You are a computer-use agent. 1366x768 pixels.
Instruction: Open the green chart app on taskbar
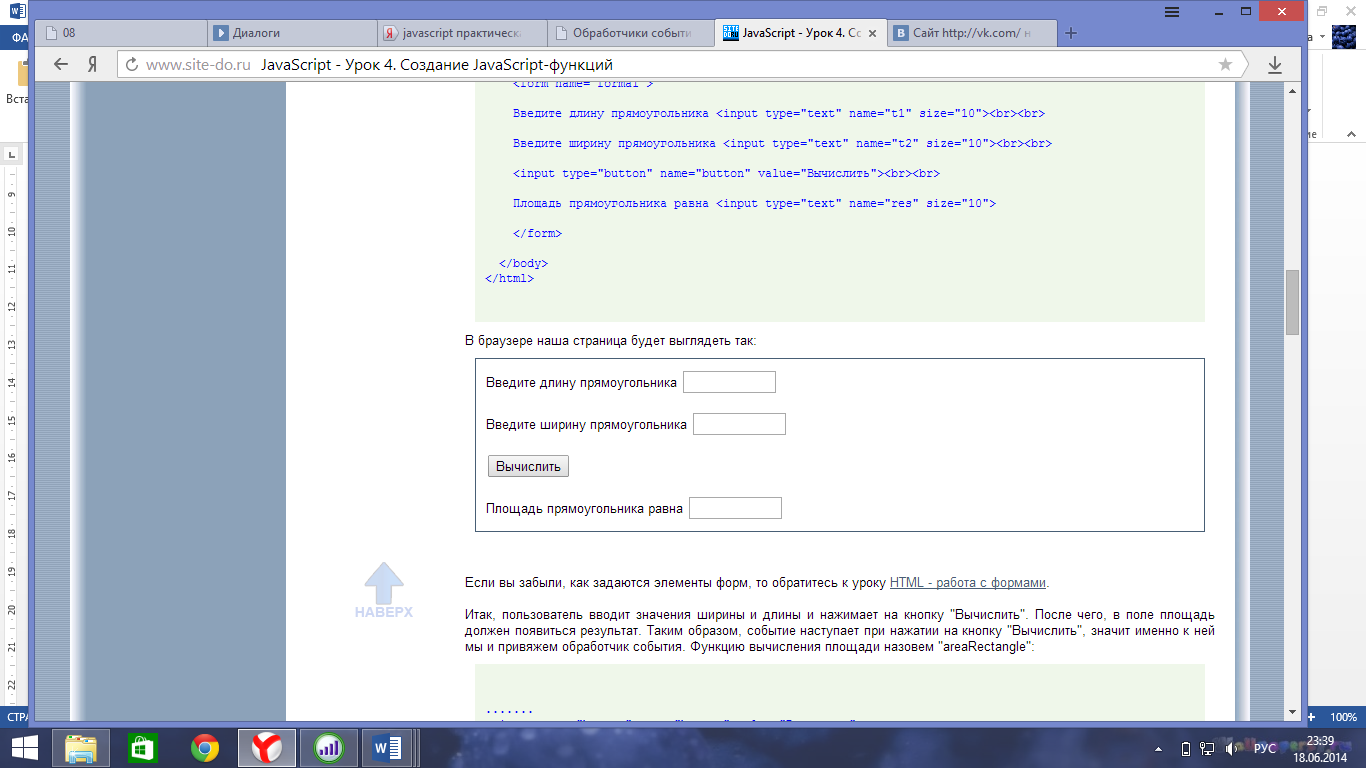(328, 747)
